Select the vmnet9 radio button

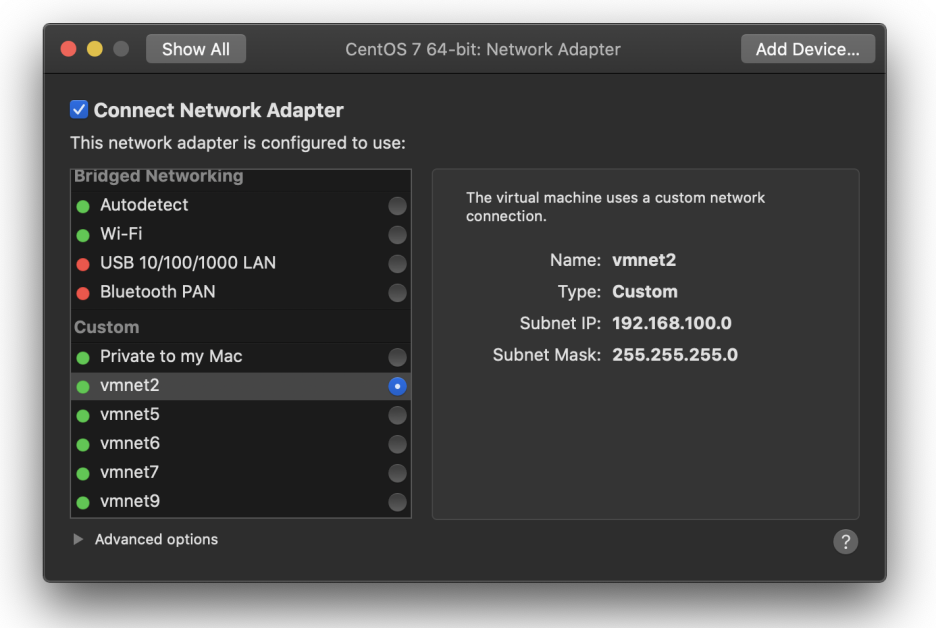click(x=397, y=502)
